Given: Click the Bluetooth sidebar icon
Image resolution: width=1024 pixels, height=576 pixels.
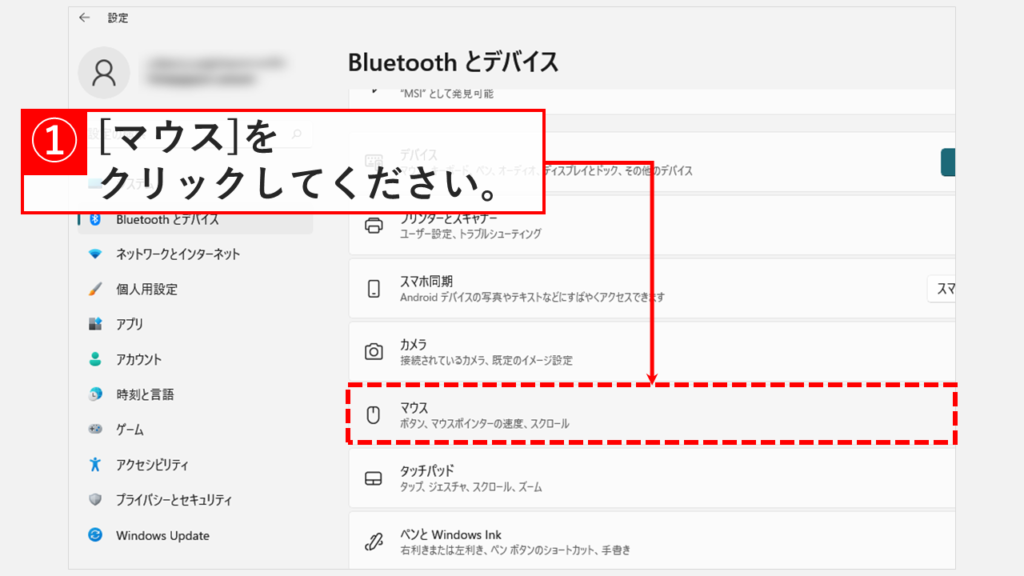Looking at the screenshot, I should pos(95,219).
